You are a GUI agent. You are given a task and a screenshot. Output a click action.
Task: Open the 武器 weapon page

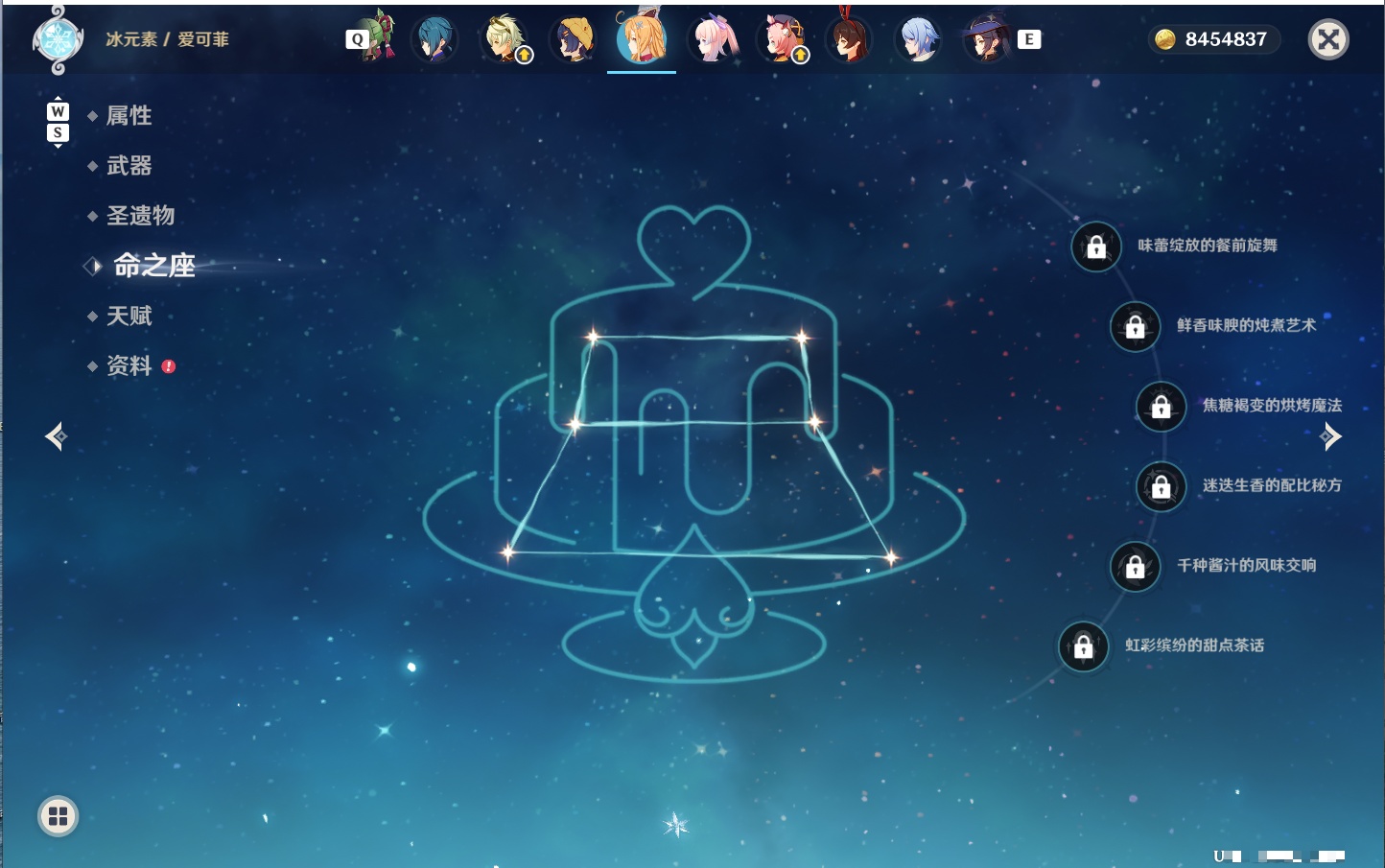pyautogui.click(x=129, y=166)
